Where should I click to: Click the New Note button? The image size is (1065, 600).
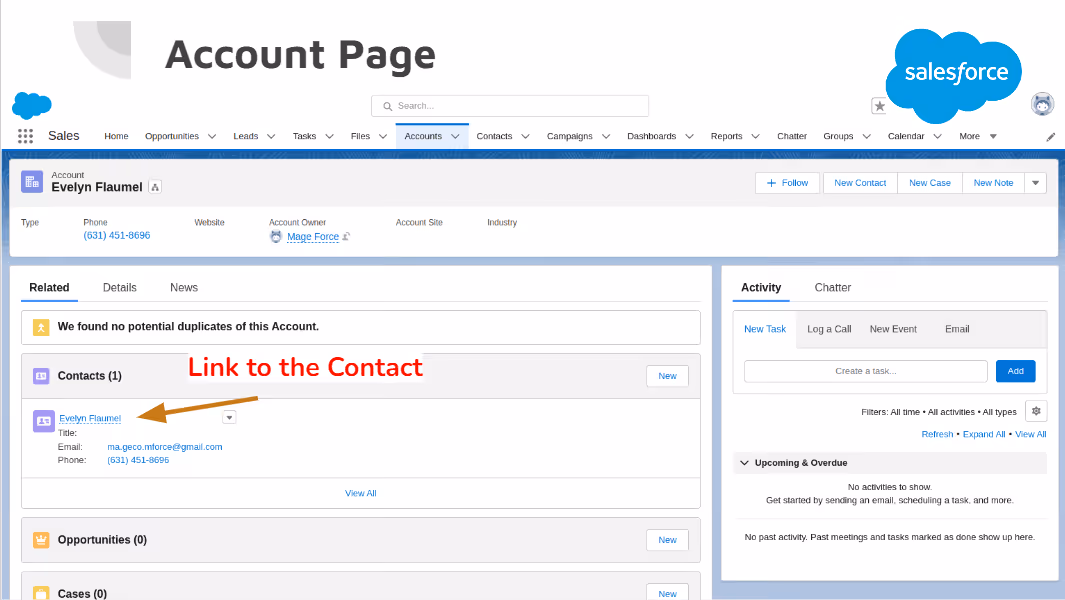[x=993, y=183]
